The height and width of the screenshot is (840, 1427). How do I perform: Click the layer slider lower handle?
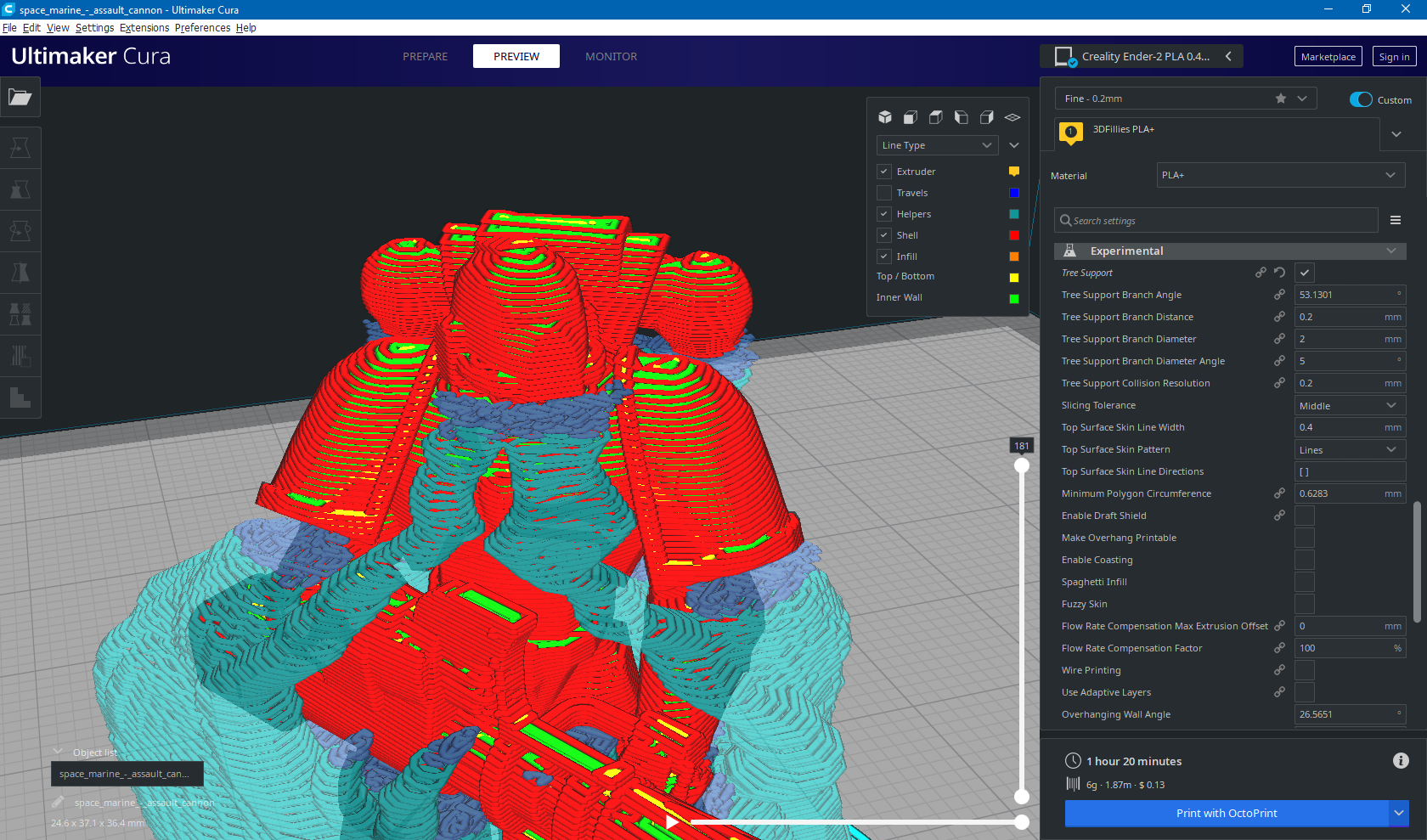click(1022, 797)
